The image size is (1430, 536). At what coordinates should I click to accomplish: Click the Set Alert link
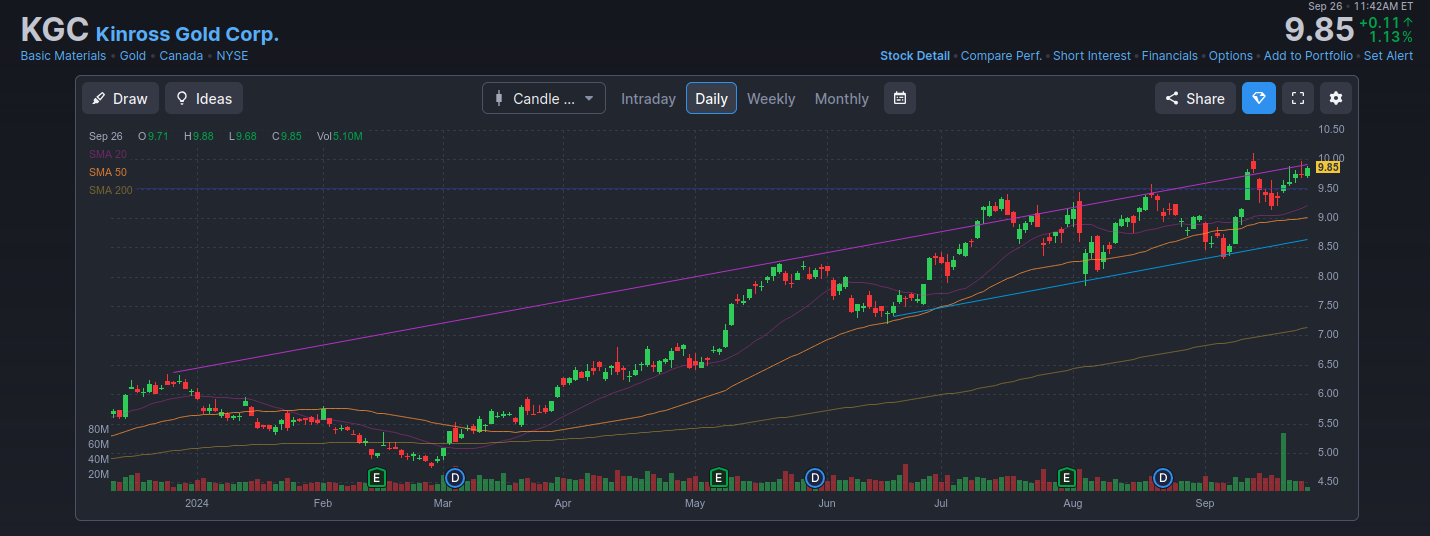click(x=1388, y=56)
